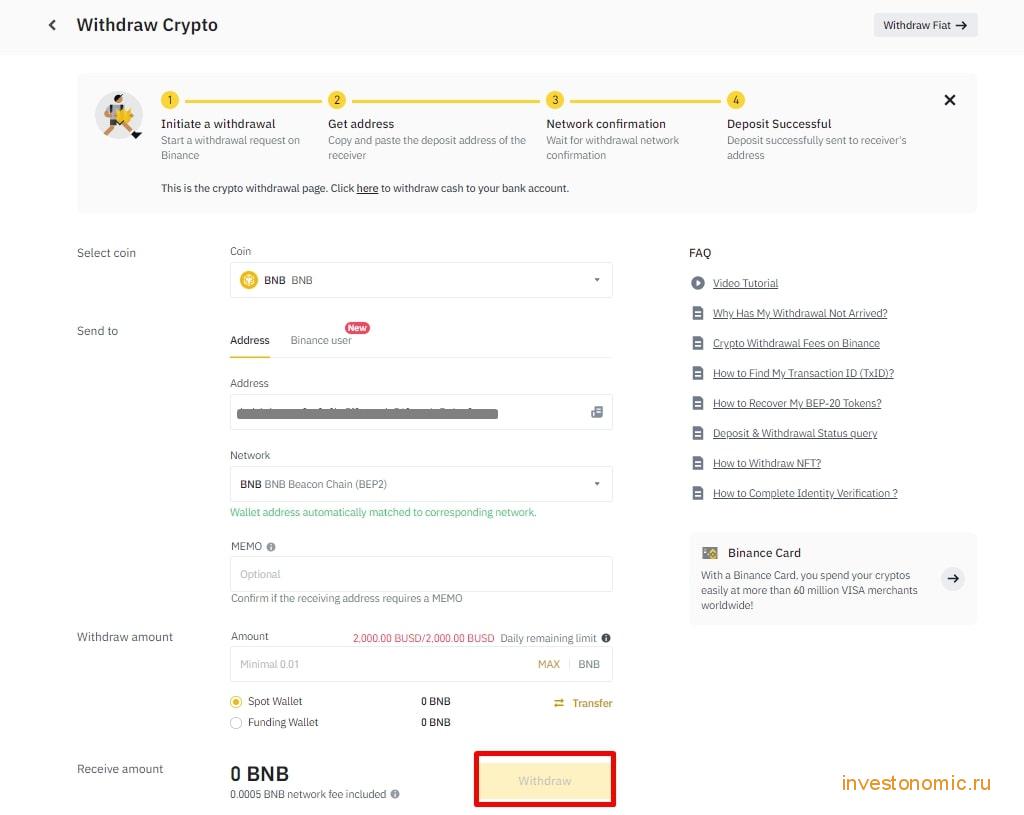
Task: Open the address book icon in the Address field
Action: 597,412
